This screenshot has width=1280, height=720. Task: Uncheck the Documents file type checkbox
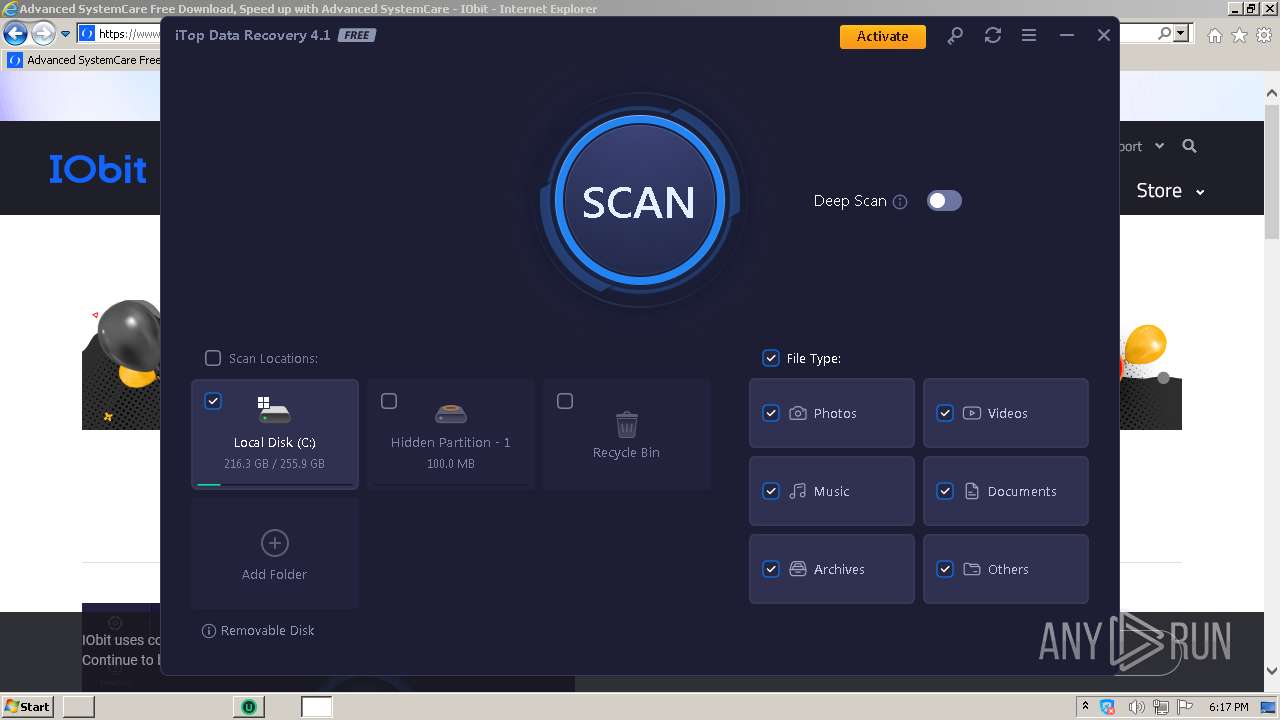click(945, 491)
